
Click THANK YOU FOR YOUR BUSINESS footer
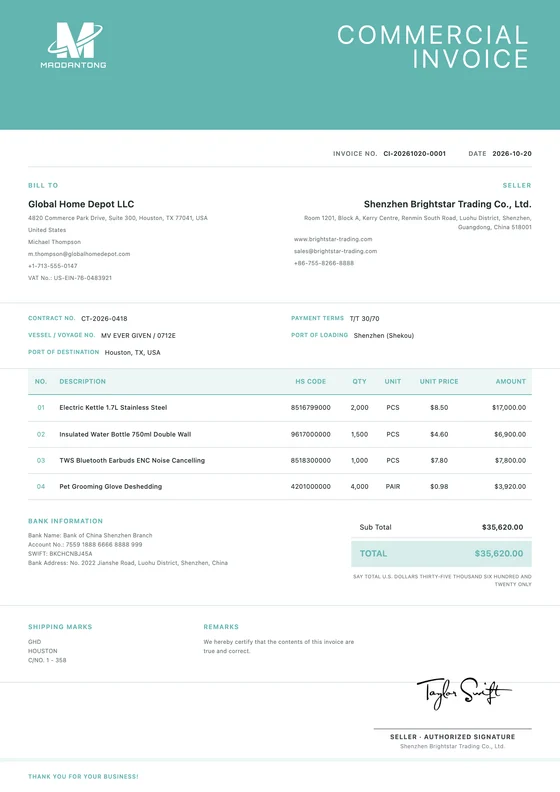click(x=83, y=776)
